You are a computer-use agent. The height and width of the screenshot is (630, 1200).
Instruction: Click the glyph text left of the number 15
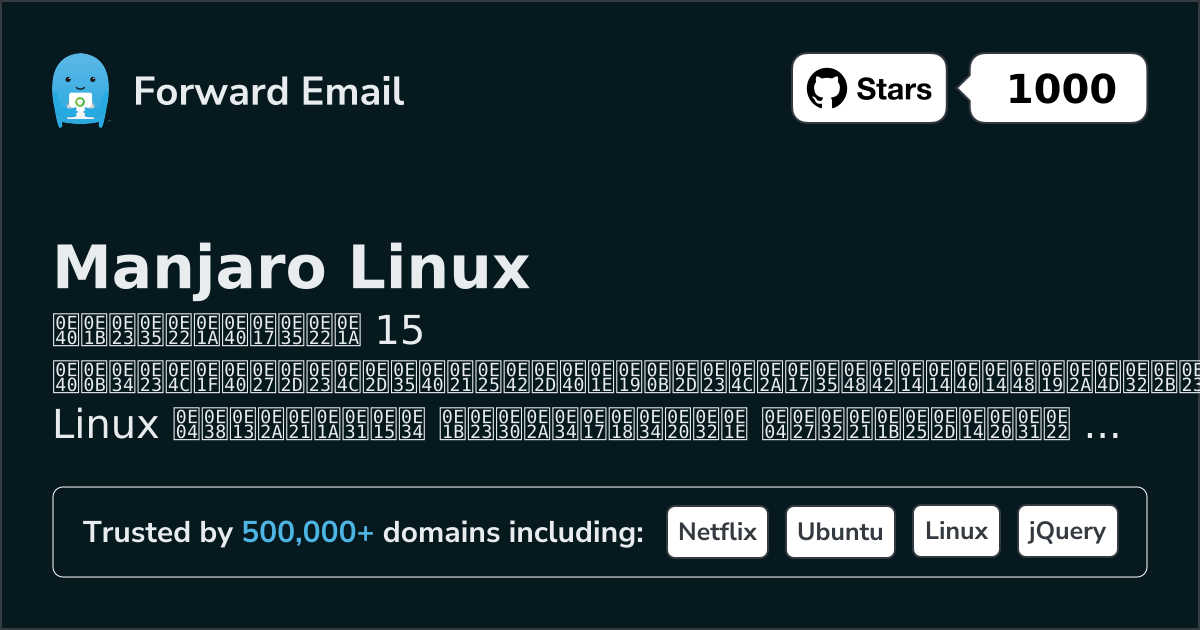pos(206,329)
